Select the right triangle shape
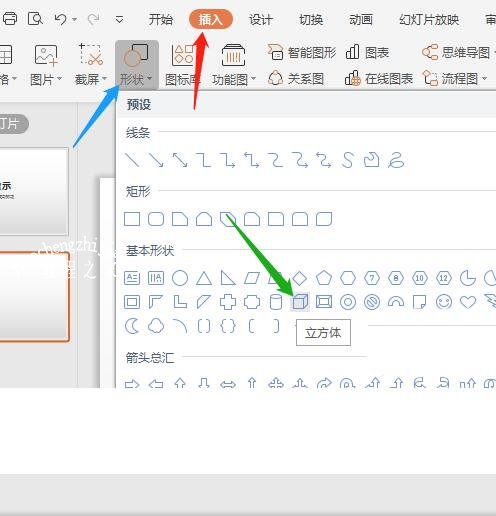Viewport: 496px width, 516px height. click(228, 278)
